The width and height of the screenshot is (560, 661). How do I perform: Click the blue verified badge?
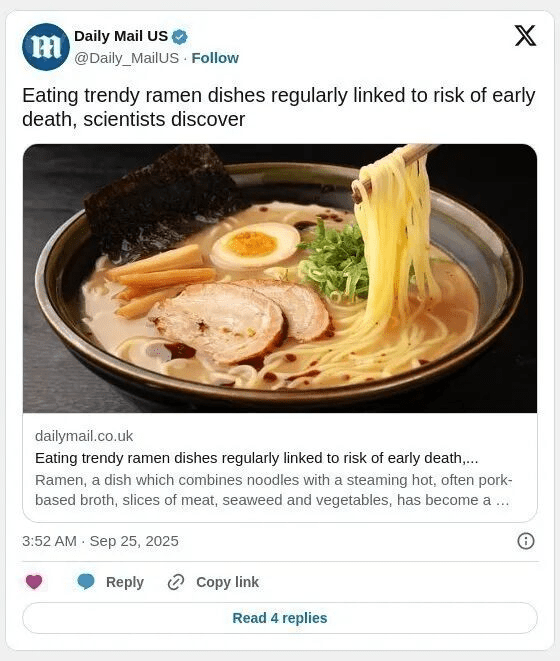(x=180, y=37)
